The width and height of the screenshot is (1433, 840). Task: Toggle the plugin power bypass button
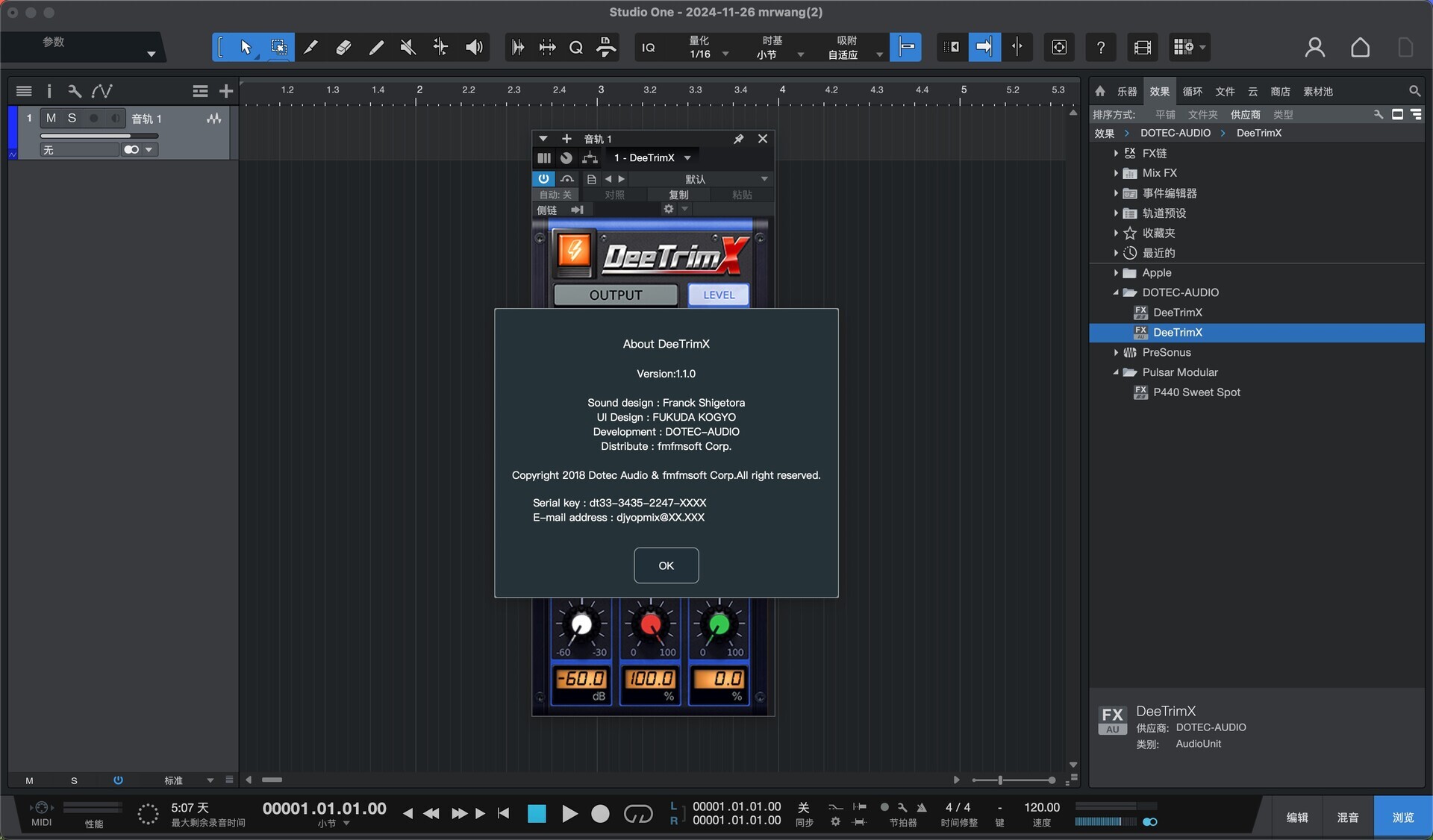543,179
